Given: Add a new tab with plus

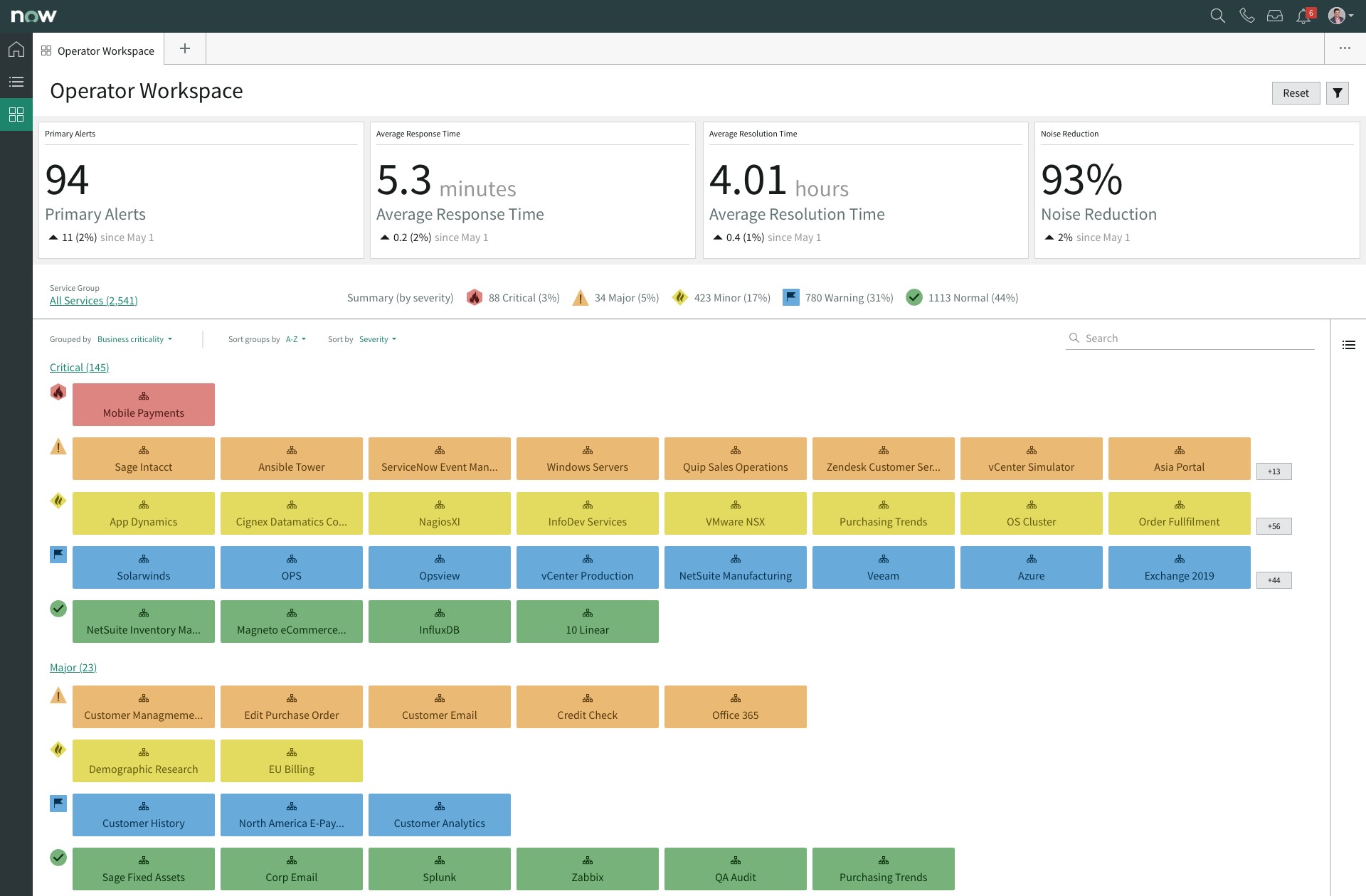Looking at the screenshot, I should (x=185, y=48).
